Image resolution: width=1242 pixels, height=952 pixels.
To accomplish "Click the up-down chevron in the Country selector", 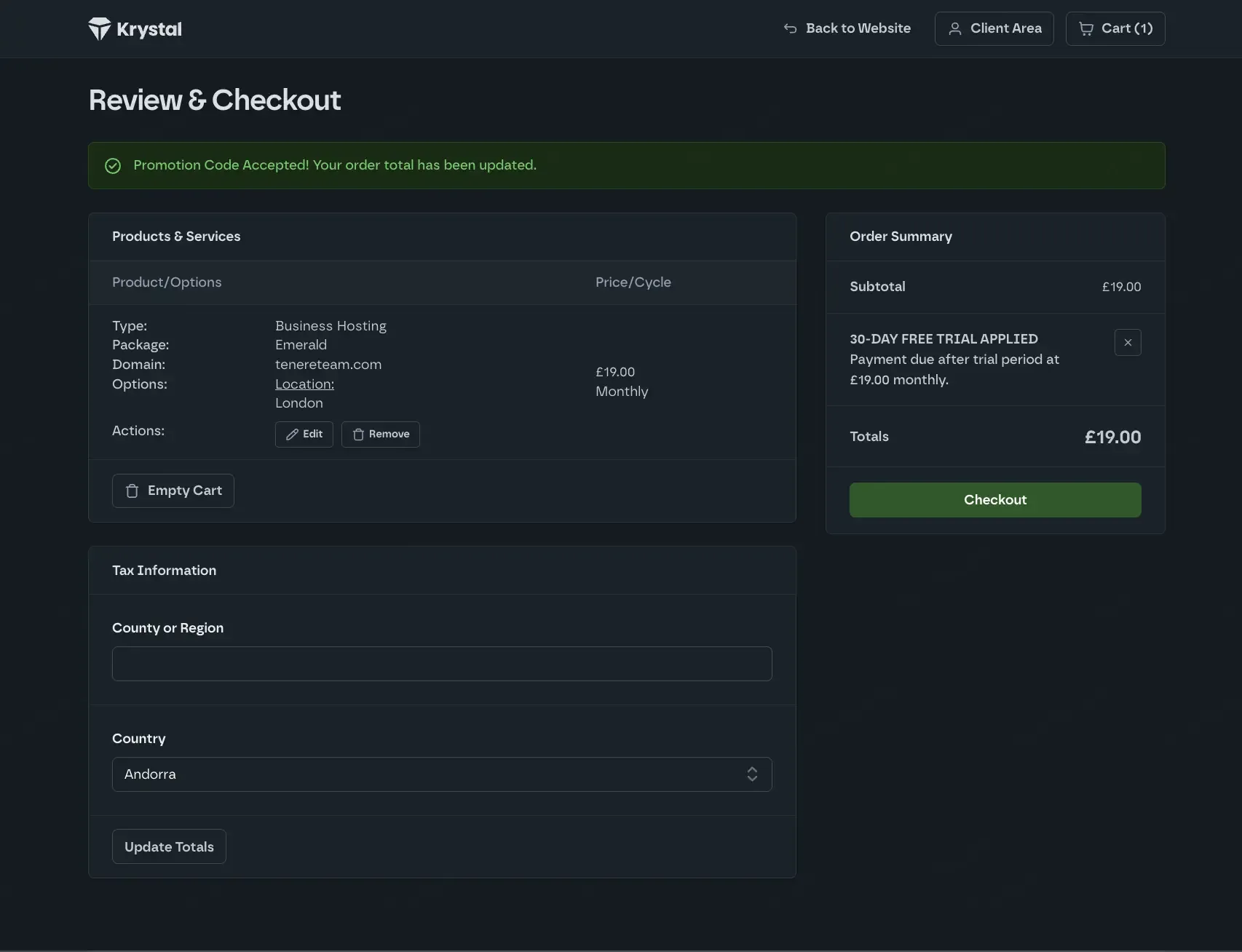I will [x=752, y=774].
